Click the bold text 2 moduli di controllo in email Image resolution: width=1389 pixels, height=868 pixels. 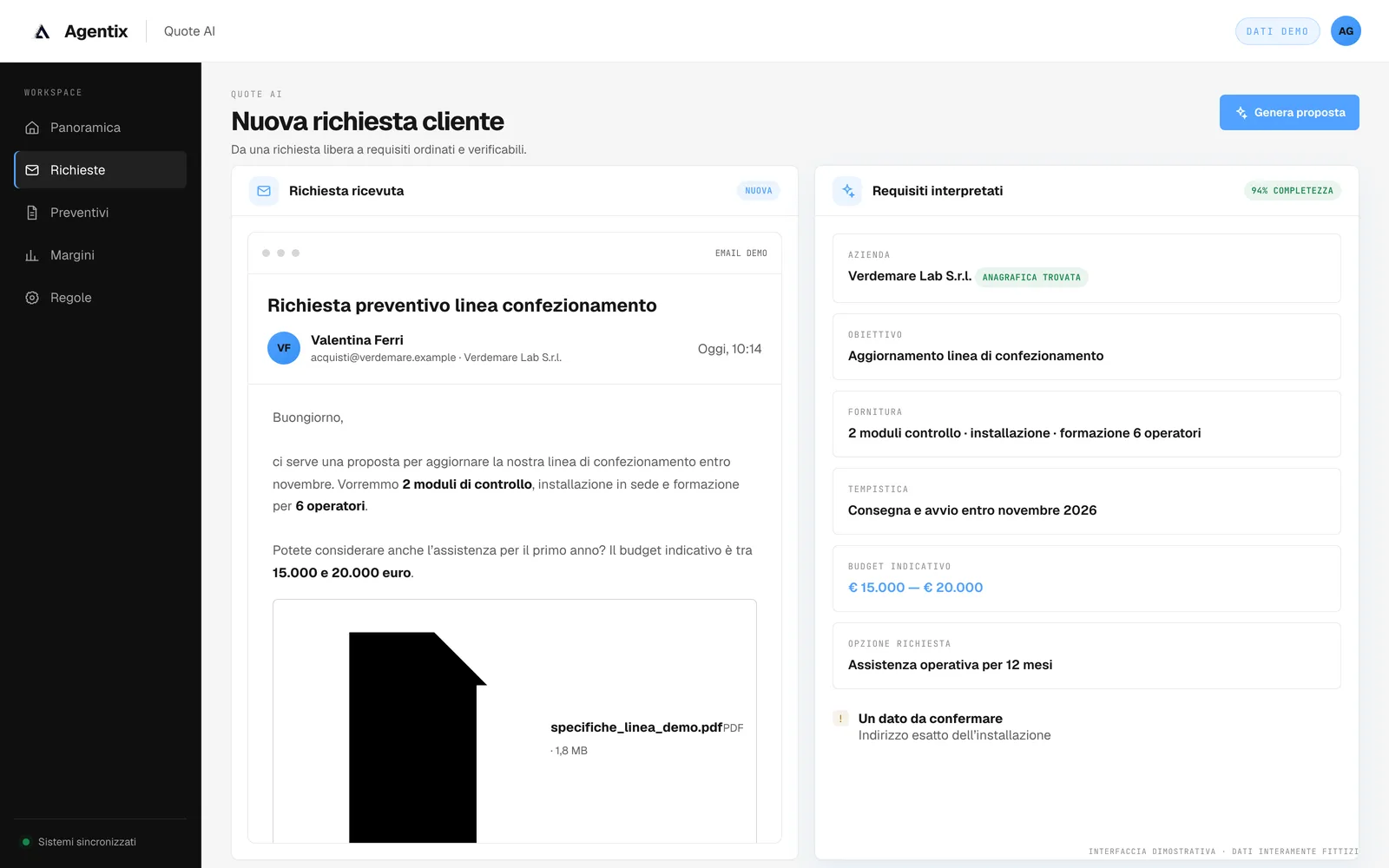[467, 484]
